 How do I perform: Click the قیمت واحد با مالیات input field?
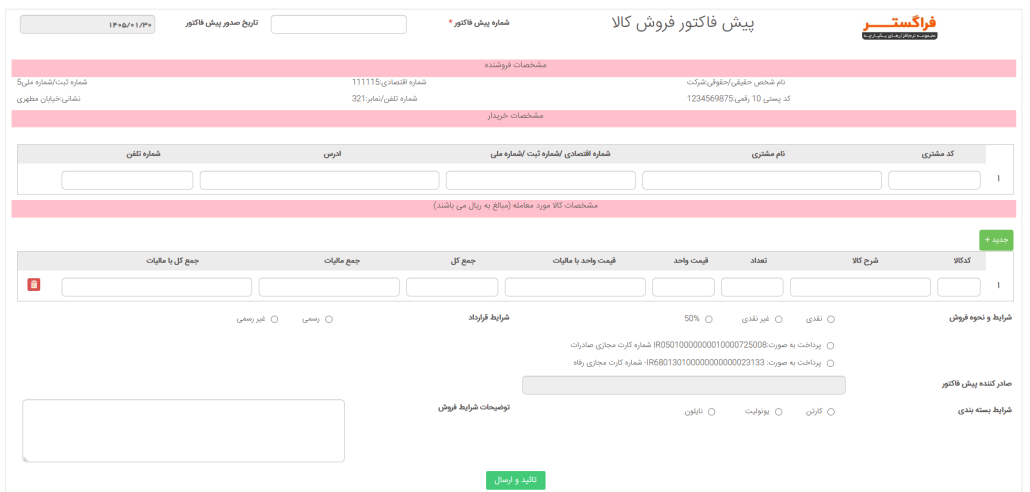[575, 287]
